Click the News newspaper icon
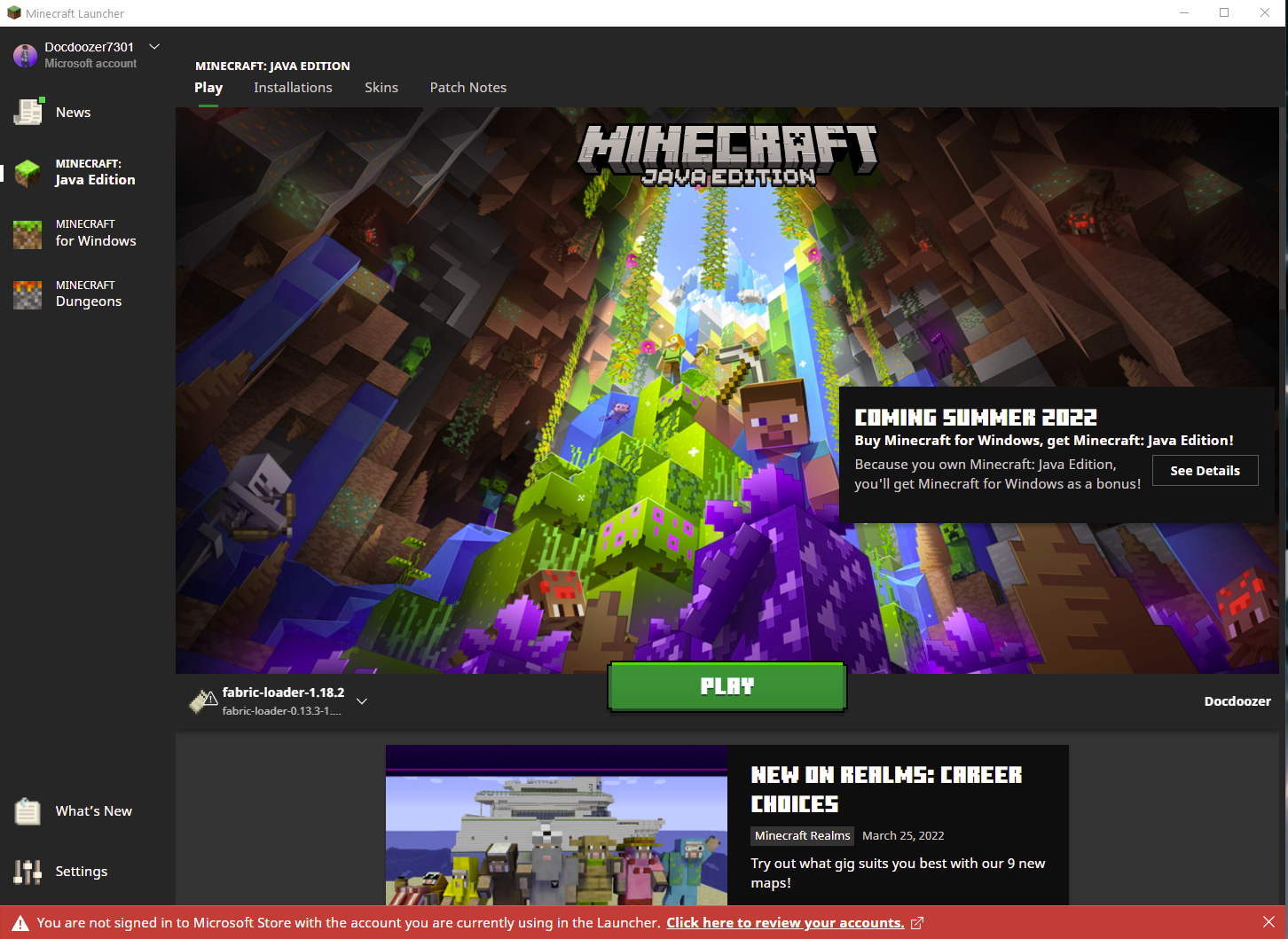The width and height of the screenshot is (1288, 939). coord(28,112)
